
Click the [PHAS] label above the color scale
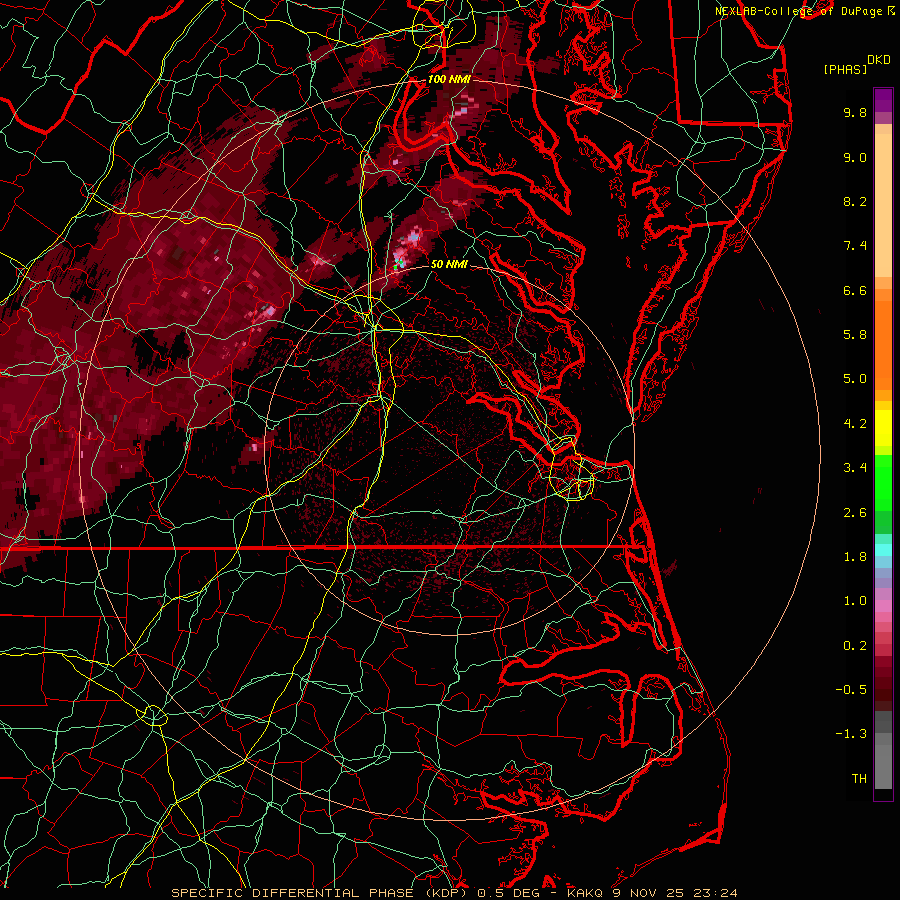pyautogui.click(x=845, y=69)
